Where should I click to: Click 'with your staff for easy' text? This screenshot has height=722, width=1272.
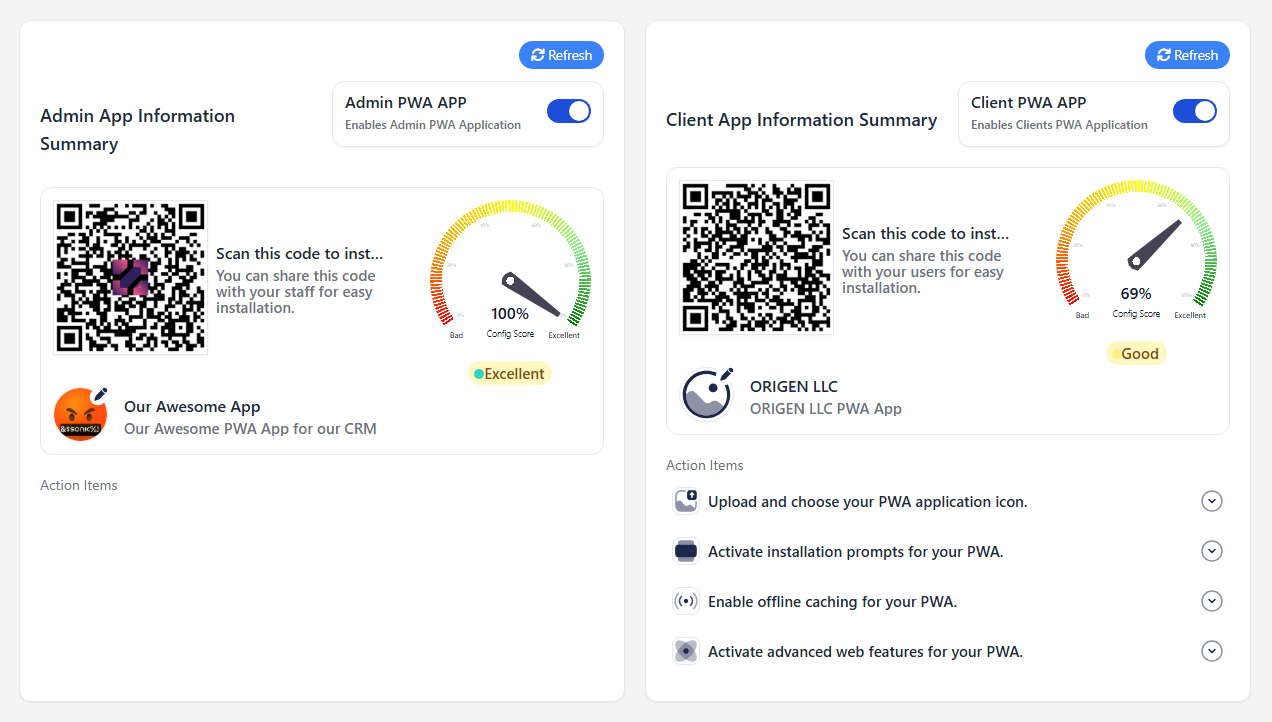tap(294, 292)
